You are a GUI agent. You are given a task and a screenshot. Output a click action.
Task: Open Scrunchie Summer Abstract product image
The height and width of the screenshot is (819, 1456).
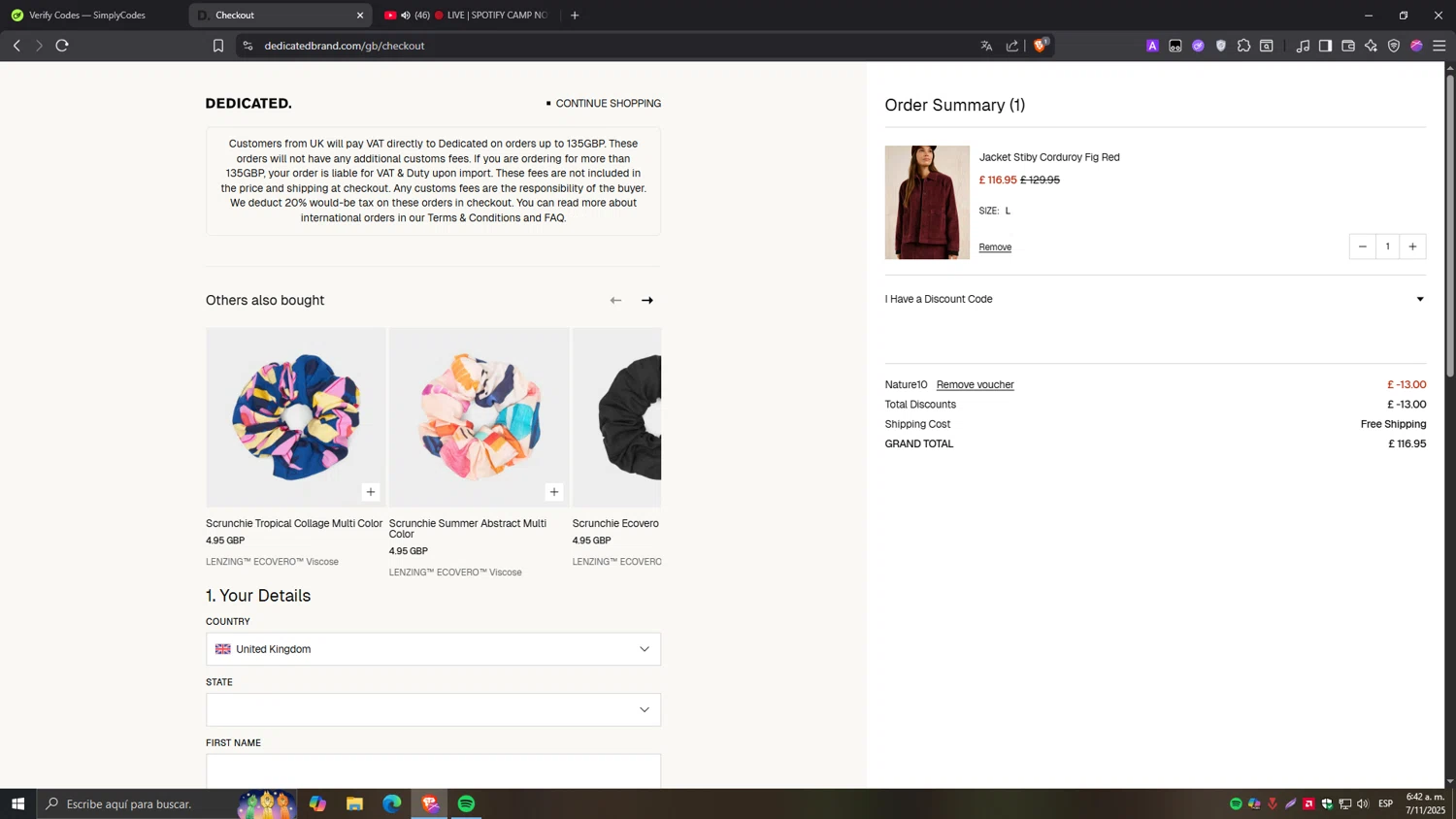480,417
